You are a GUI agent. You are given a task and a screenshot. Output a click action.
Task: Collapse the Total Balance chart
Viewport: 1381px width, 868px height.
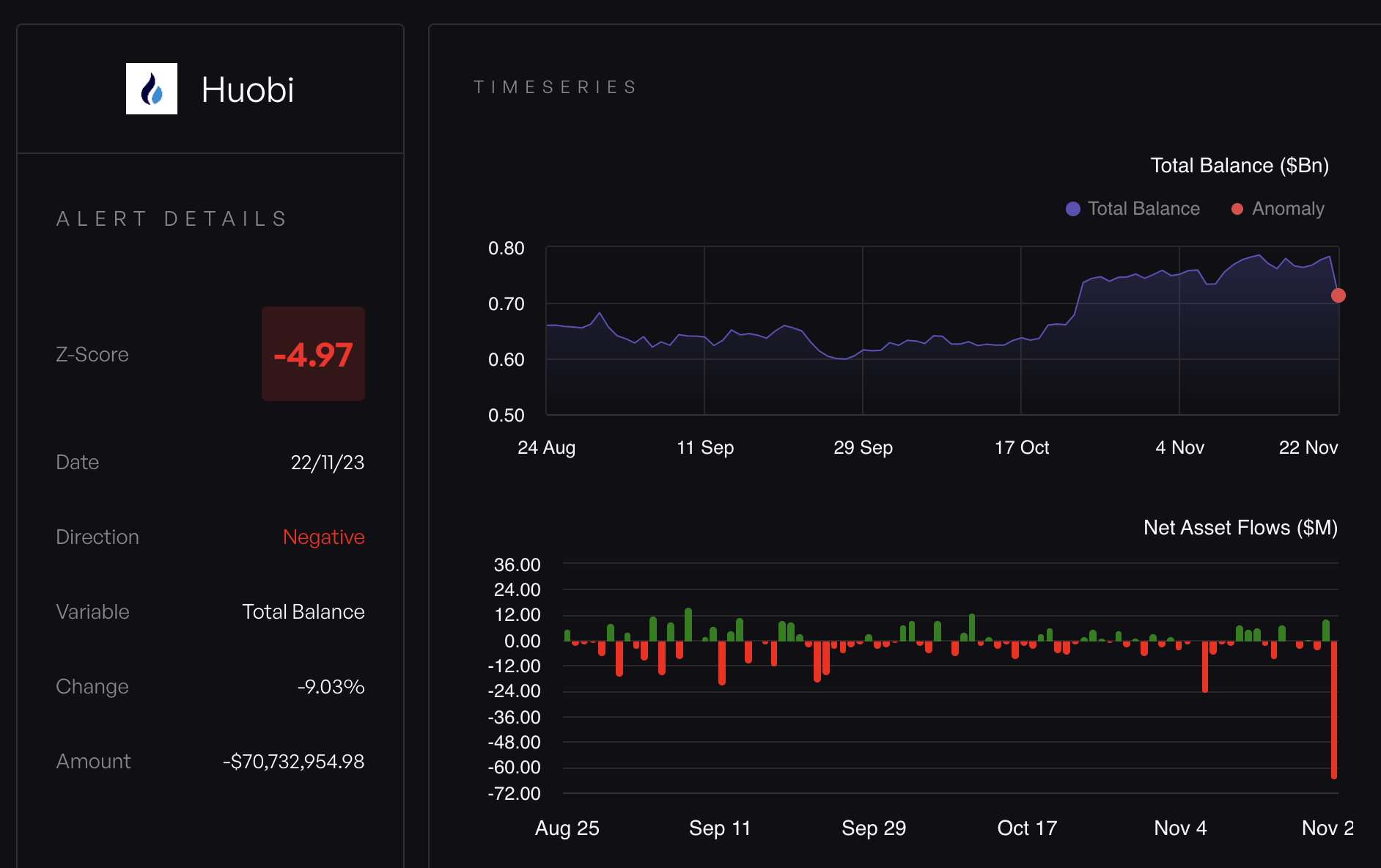click(1239, 165)
